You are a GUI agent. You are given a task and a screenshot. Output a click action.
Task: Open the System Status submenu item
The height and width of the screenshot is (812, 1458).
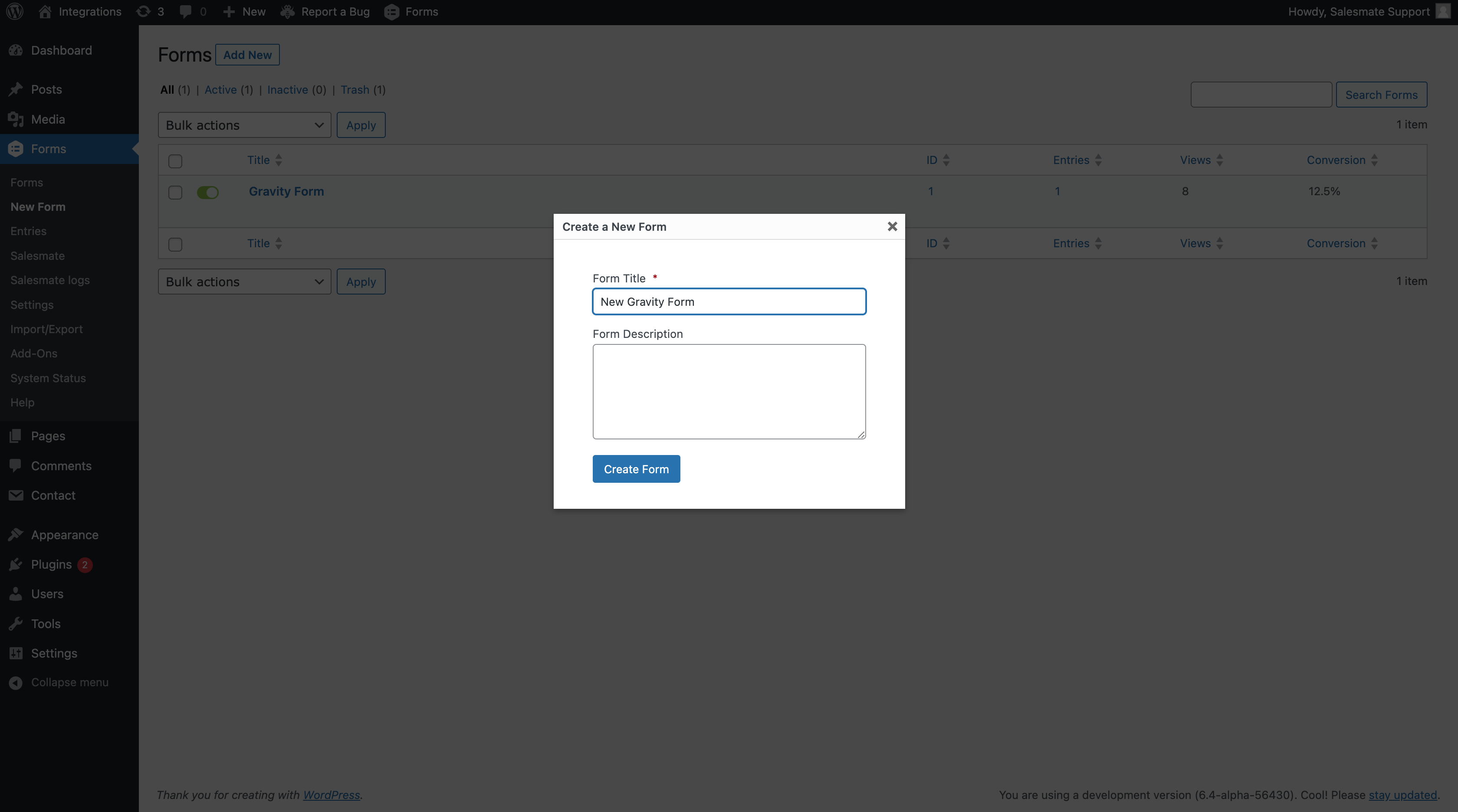pos(48,378)
